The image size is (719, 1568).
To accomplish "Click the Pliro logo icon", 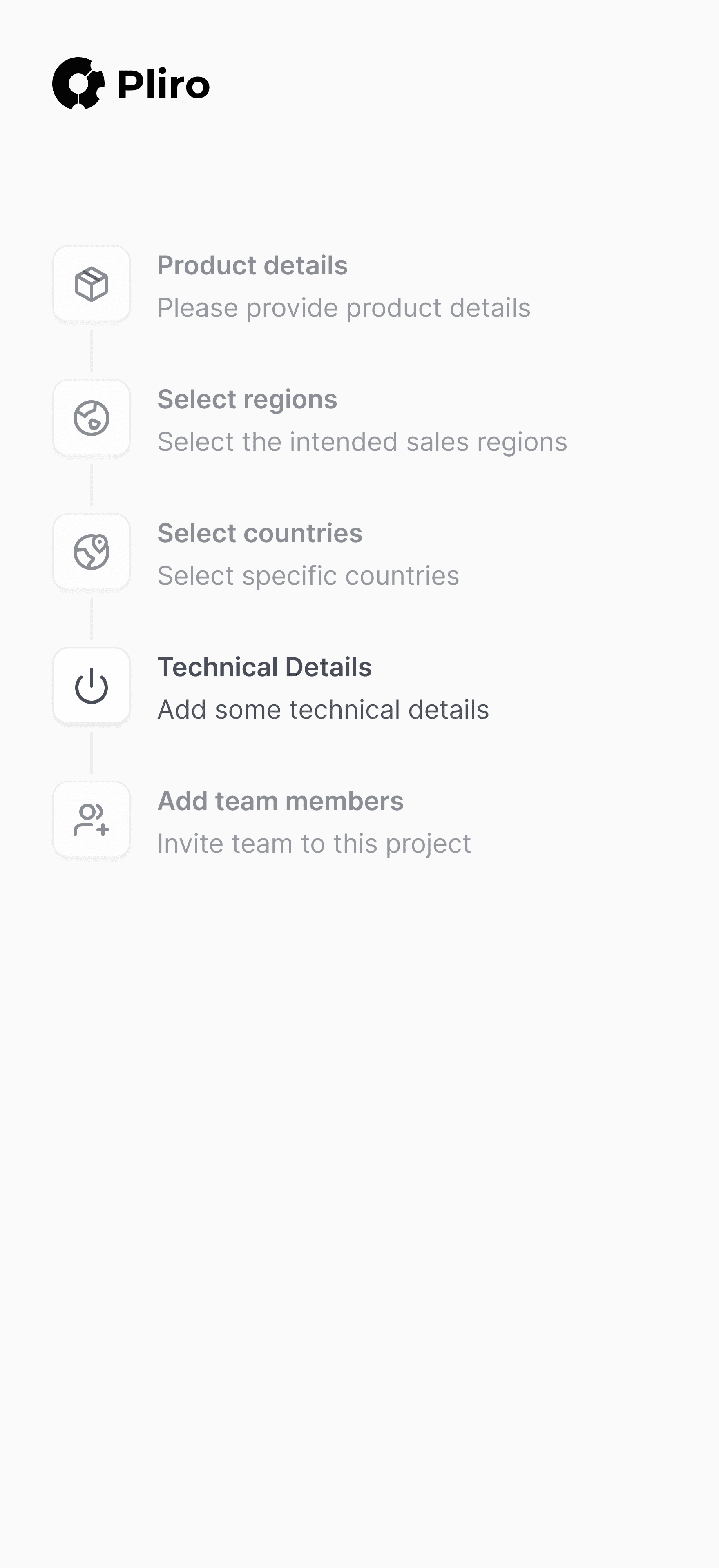I will 78,83.
